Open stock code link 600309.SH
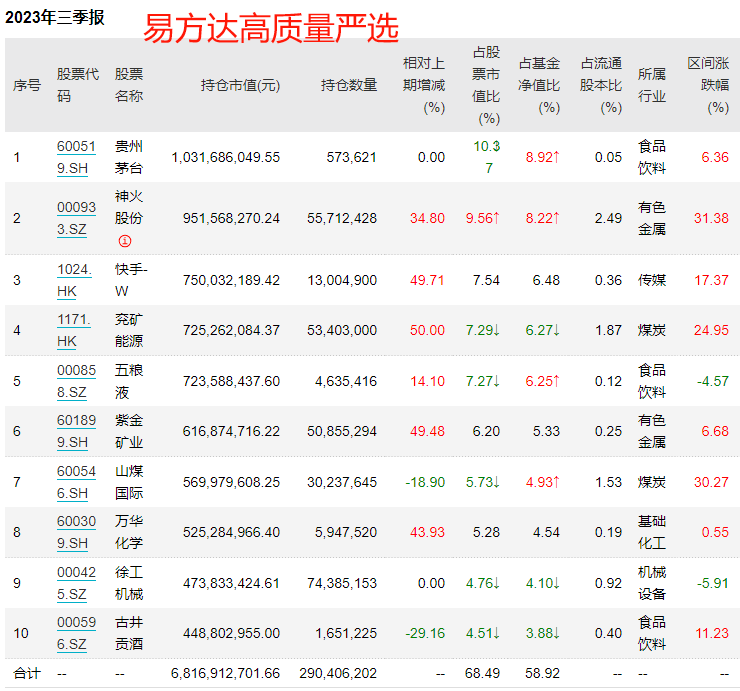740x691 pixels. [x=76, y=532]
